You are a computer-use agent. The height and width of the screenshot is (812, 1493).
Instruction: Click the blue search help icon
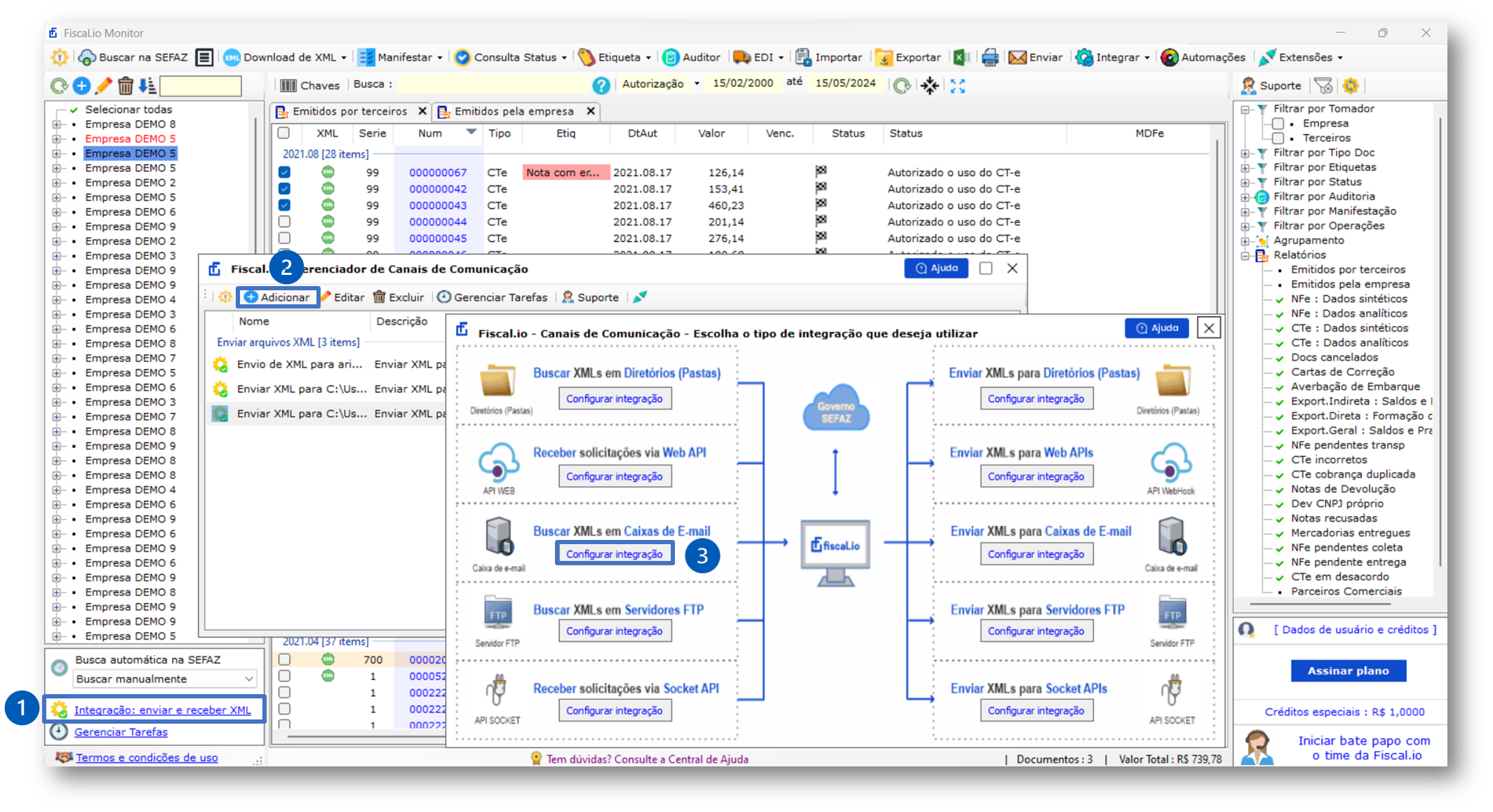[601, 86]
